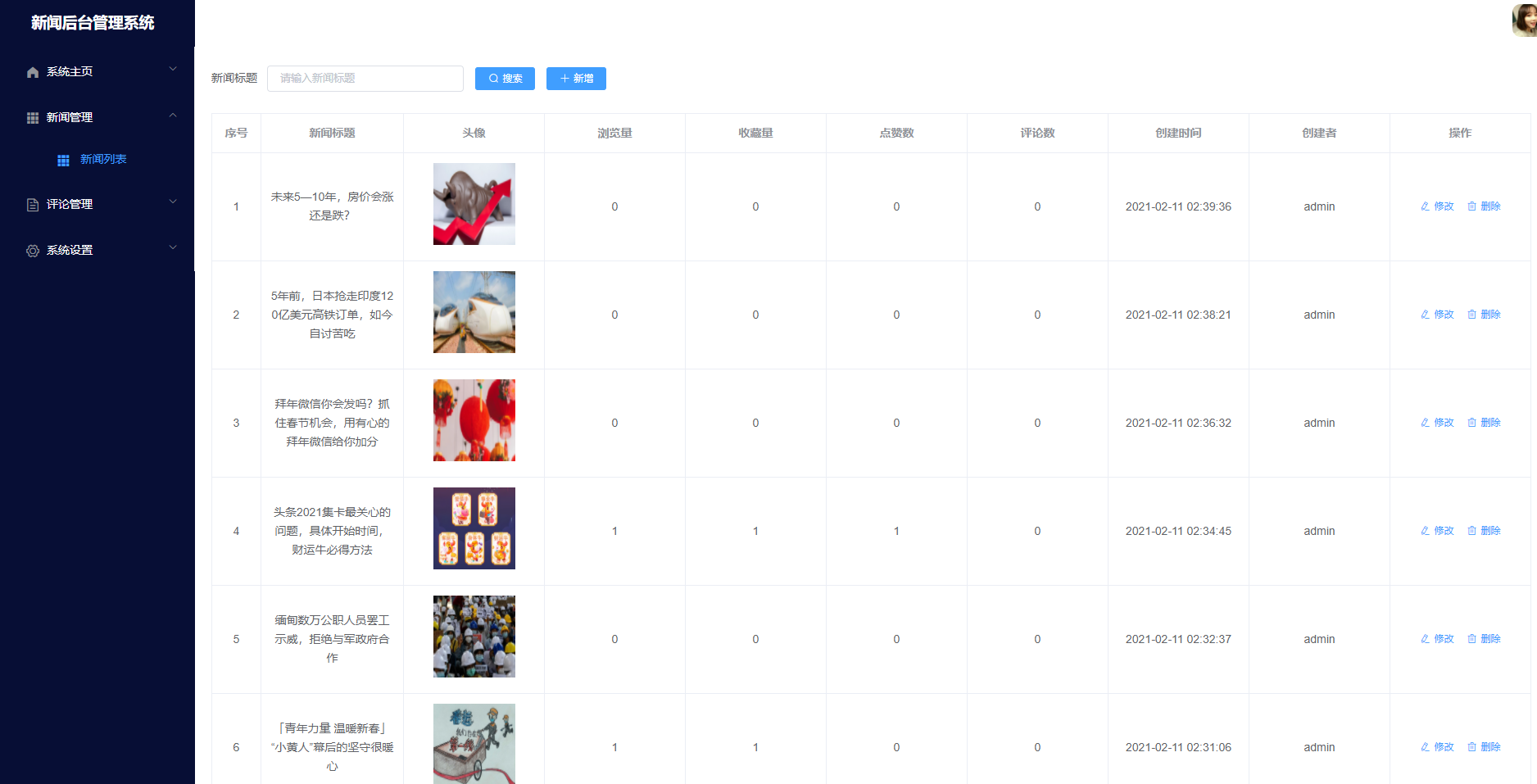Click the 搜索 search button
Viewport: 1537px width, 784px height.
coord(505,79)
